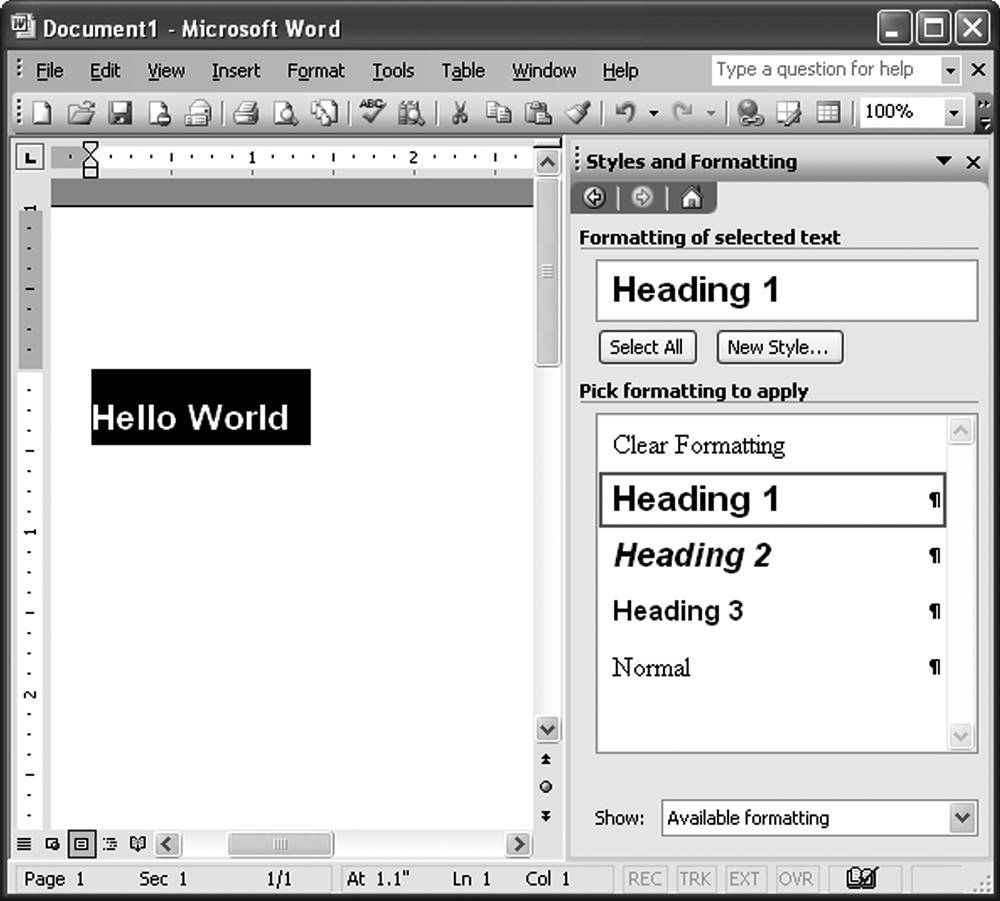Open the task pane Home icon
Viewport: 1000px width, 901px height.
point(691,198)
